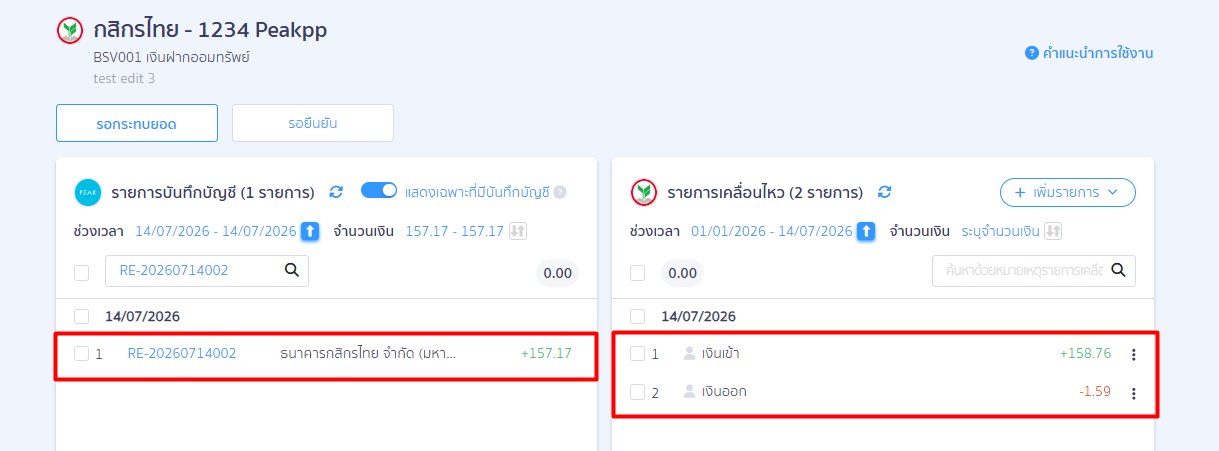Image resolution: width=1219 pixels, height=451 pixels.
Task: Click the Kasikorn bank logo beside the account title
Action: pos(70,30)
